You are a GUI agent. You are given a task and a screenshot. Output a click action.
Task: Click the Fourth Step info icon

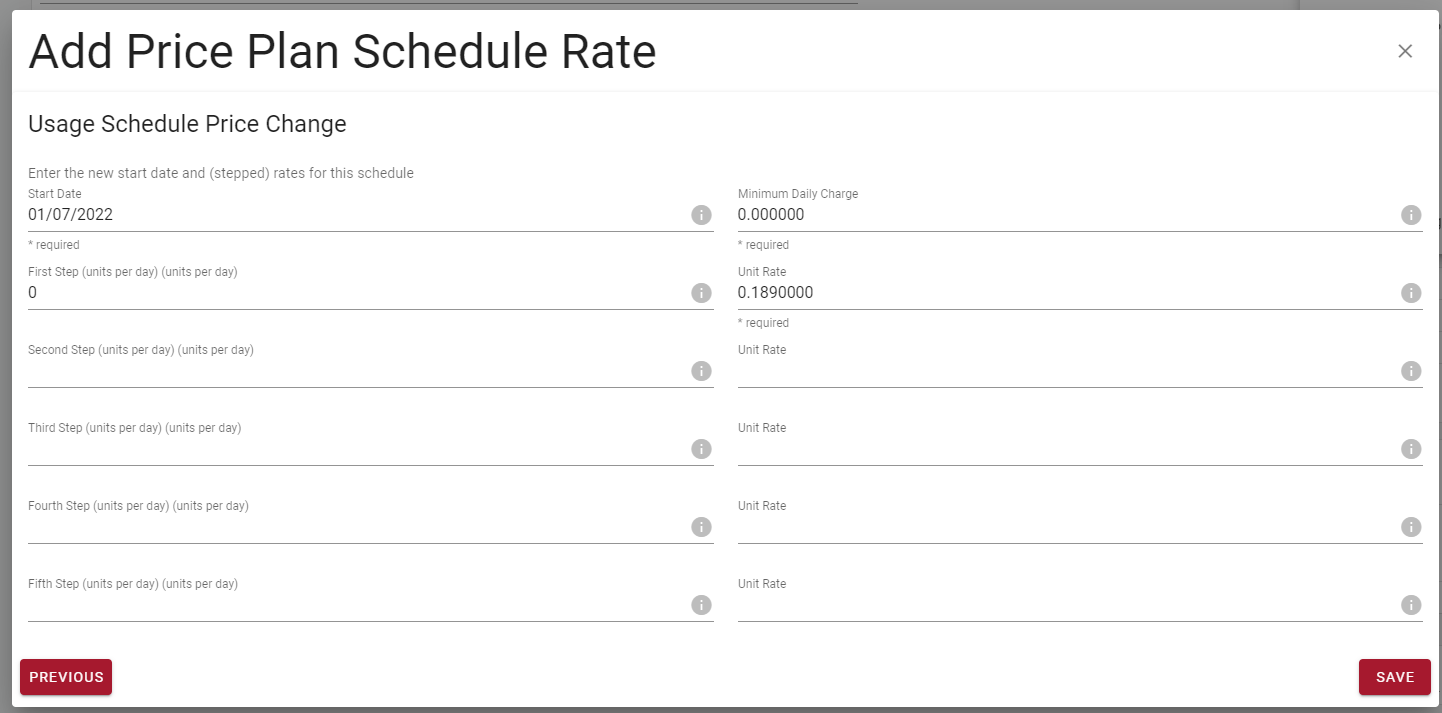701,527
